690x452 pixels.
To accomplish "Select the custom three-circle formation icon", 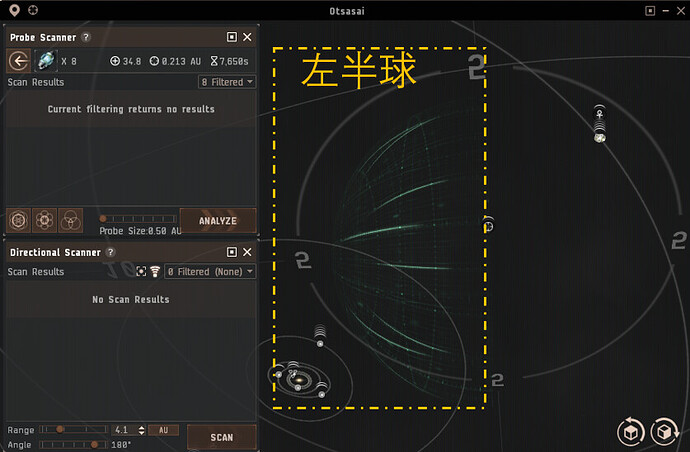I will click(70, 220).
